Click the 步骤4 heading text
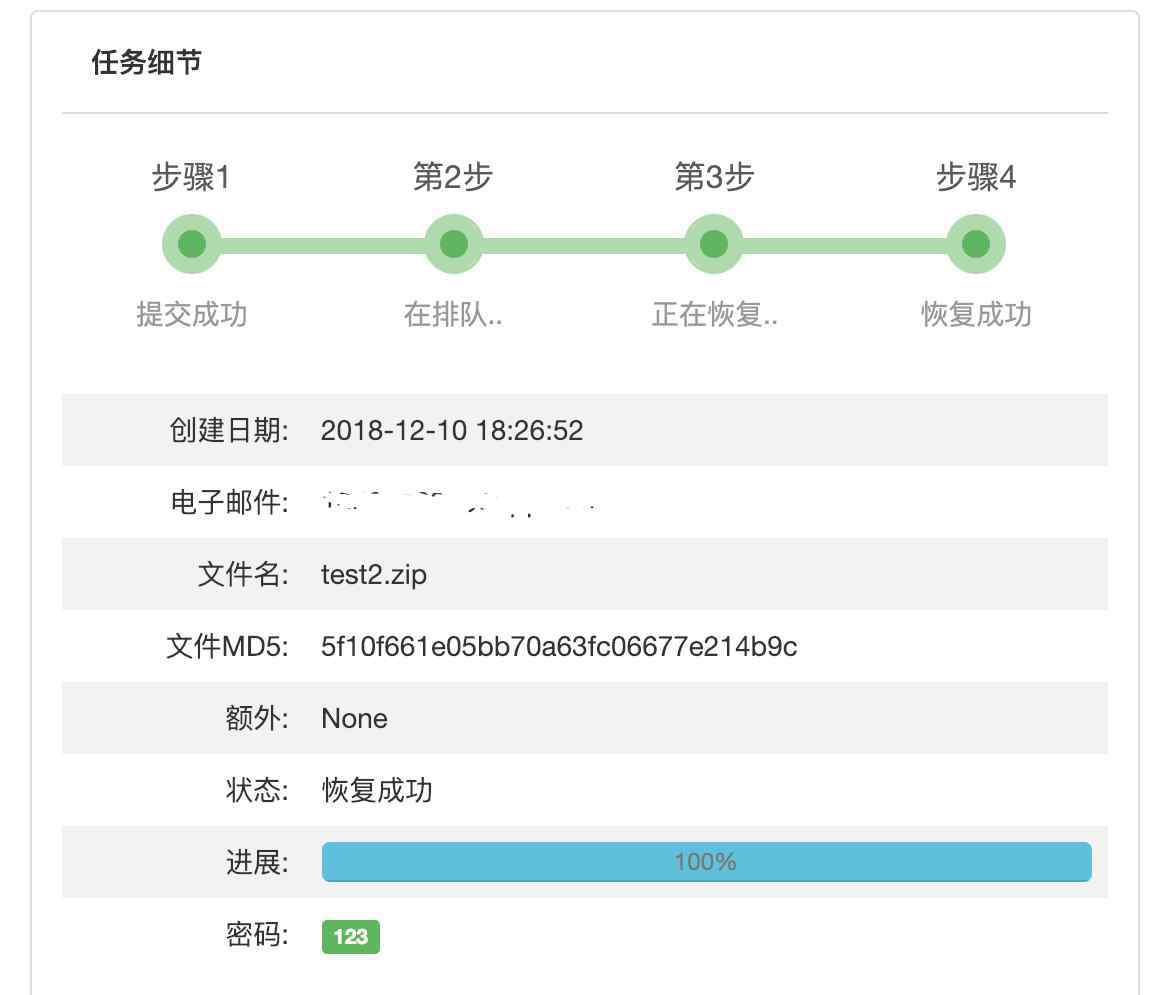The image size is (1172, 995). point(976,178)
